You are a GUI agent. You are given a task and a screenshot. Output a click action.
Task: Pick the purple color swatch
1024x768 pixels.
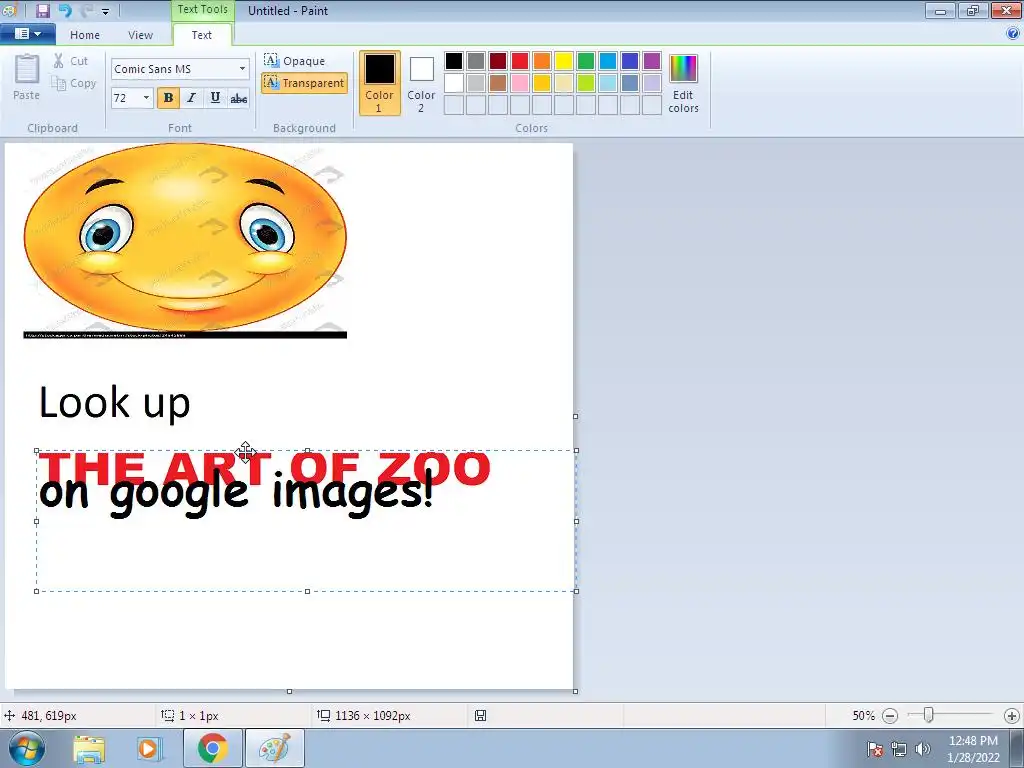tap(652, 61)
